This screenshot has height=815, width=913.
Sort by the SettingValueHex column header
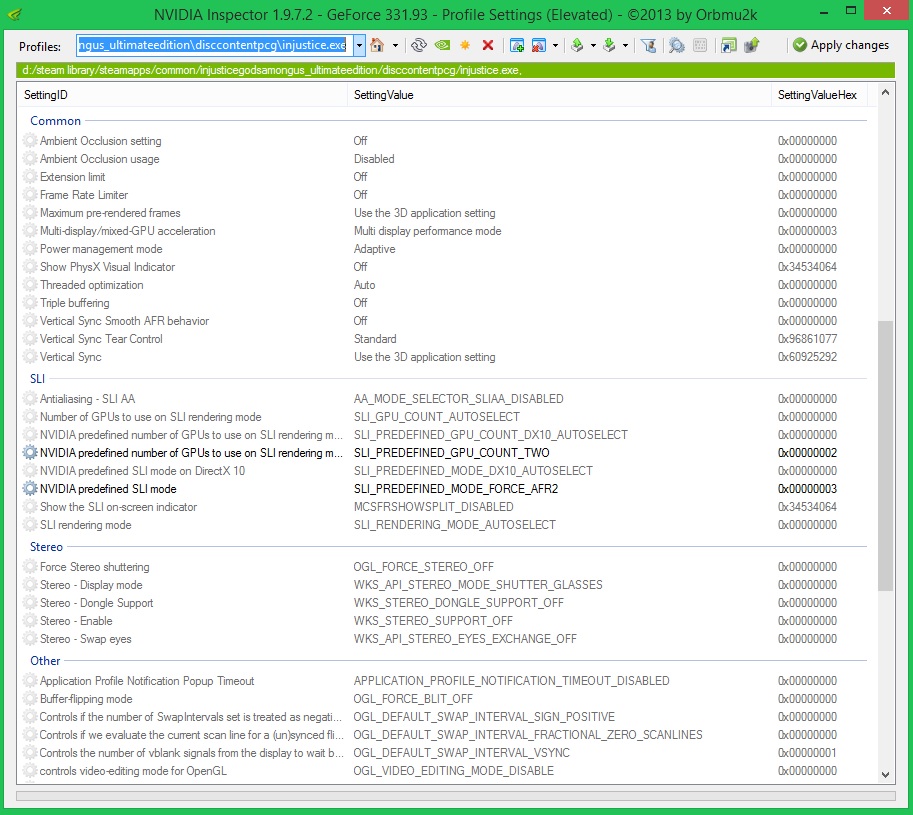click(x=818, y=95)
